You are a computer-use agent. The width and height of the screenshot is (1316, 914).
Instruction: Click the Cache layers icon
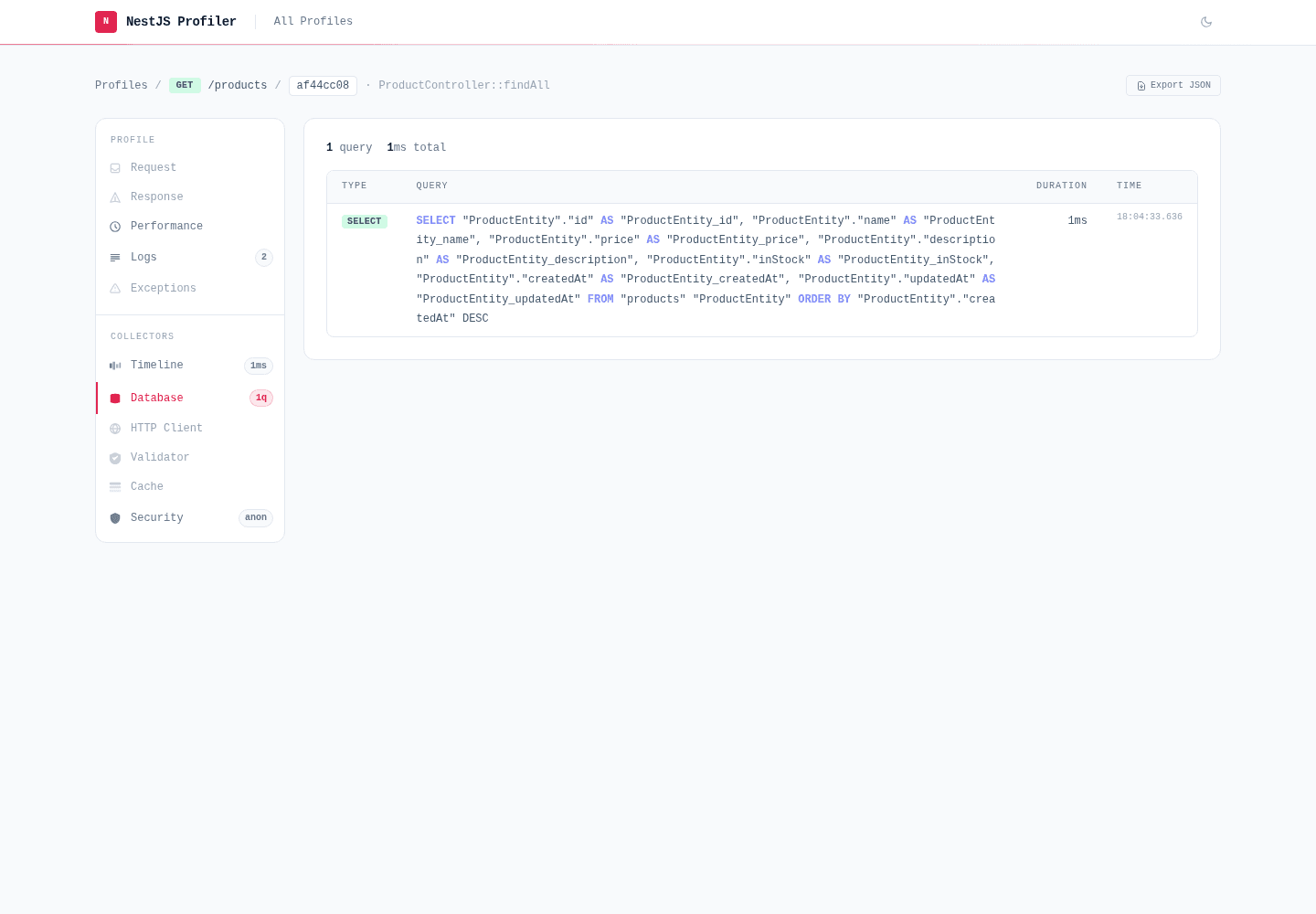115,487
